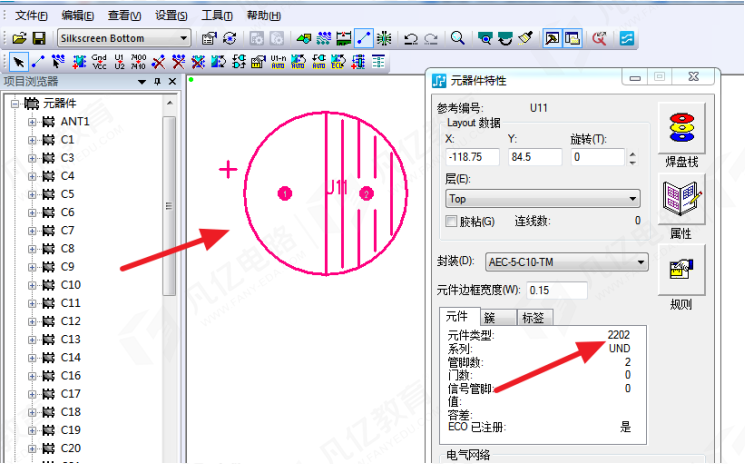Switch to the 标签 tab
745x464 pixels.
coord(535,318)
